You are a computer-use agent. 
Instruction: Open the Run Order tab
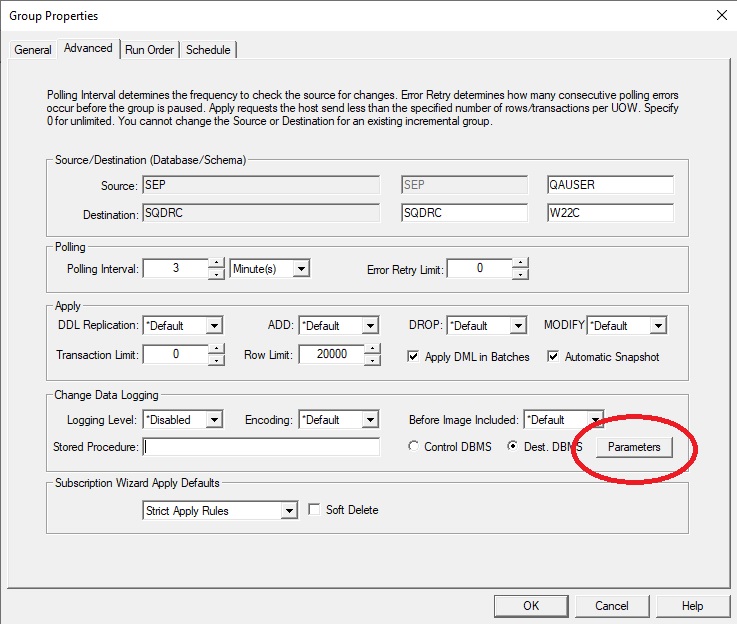(x=150, y=50)
